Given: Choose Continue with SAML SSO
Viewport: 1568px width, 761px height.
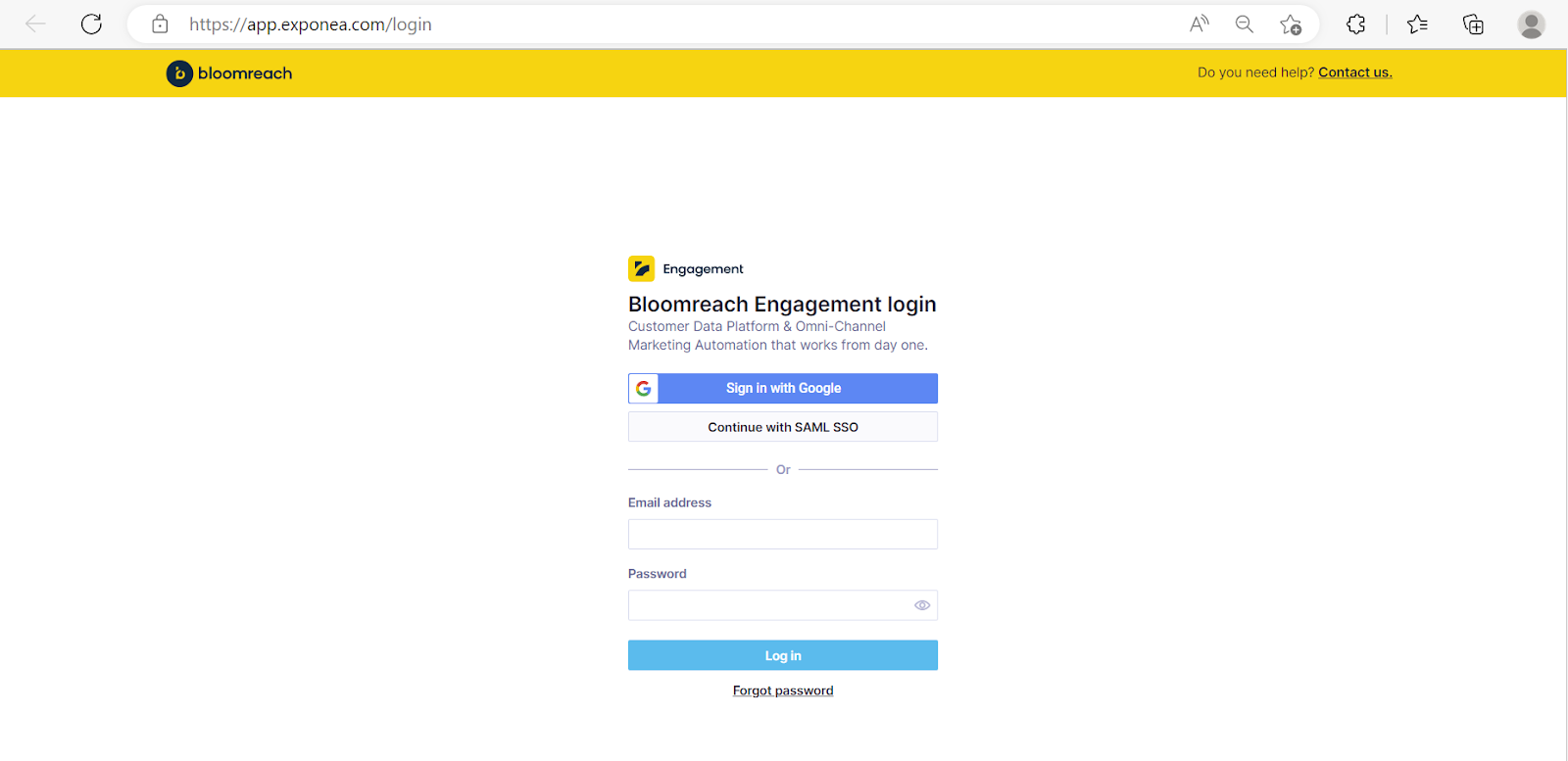Looking at the screenshot, I should (x=783, y=427).
